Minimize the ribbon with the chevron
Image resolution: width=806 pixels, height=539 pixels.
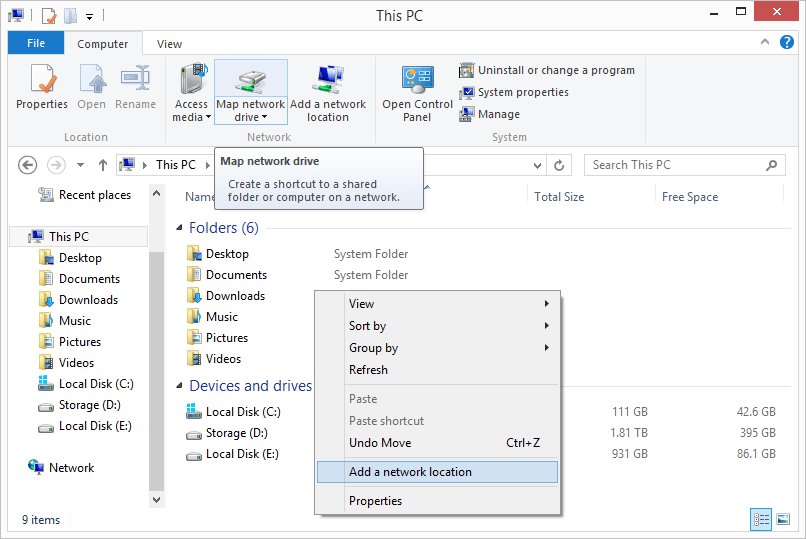[767, 43]
